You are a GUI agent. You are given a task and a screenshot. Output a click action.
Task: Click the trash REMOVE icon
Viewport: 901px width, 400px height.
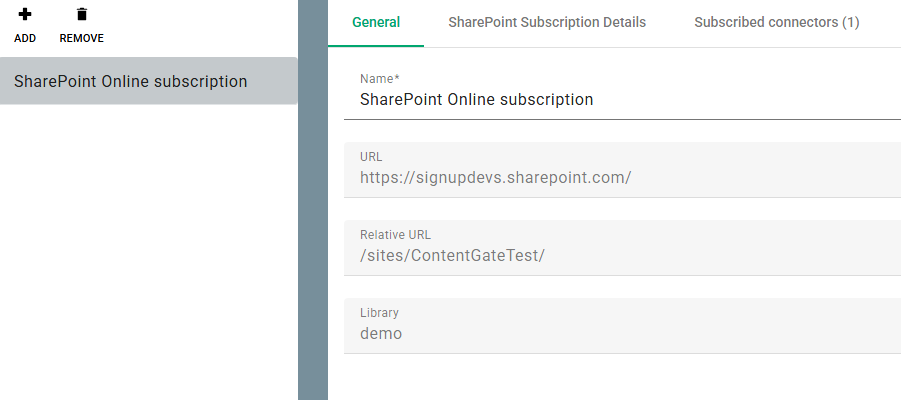coord(82,14)
